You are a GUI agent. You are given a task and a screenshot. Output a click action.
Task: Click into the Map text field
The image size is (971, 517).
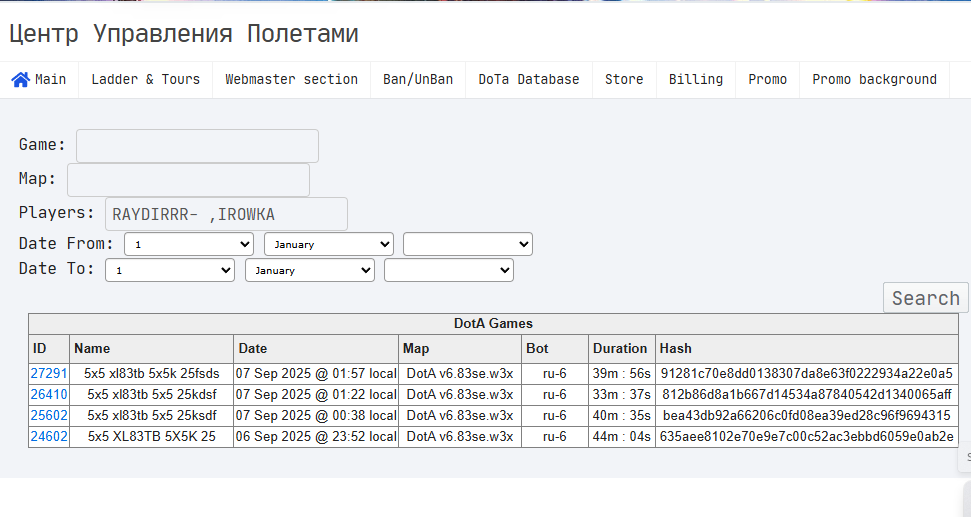188,180
